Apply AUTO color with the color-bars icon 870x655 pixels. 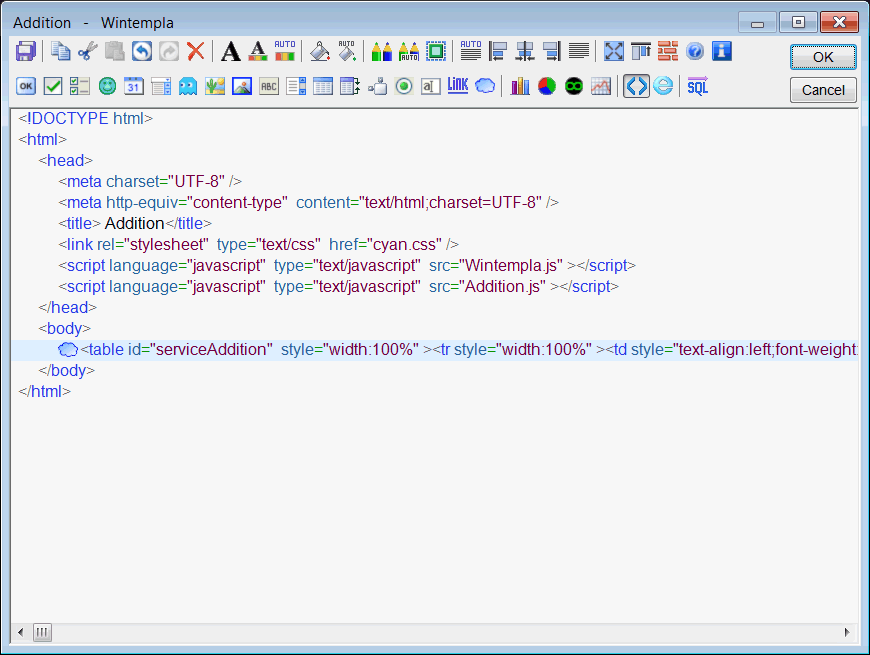click(x=285, y=52)
